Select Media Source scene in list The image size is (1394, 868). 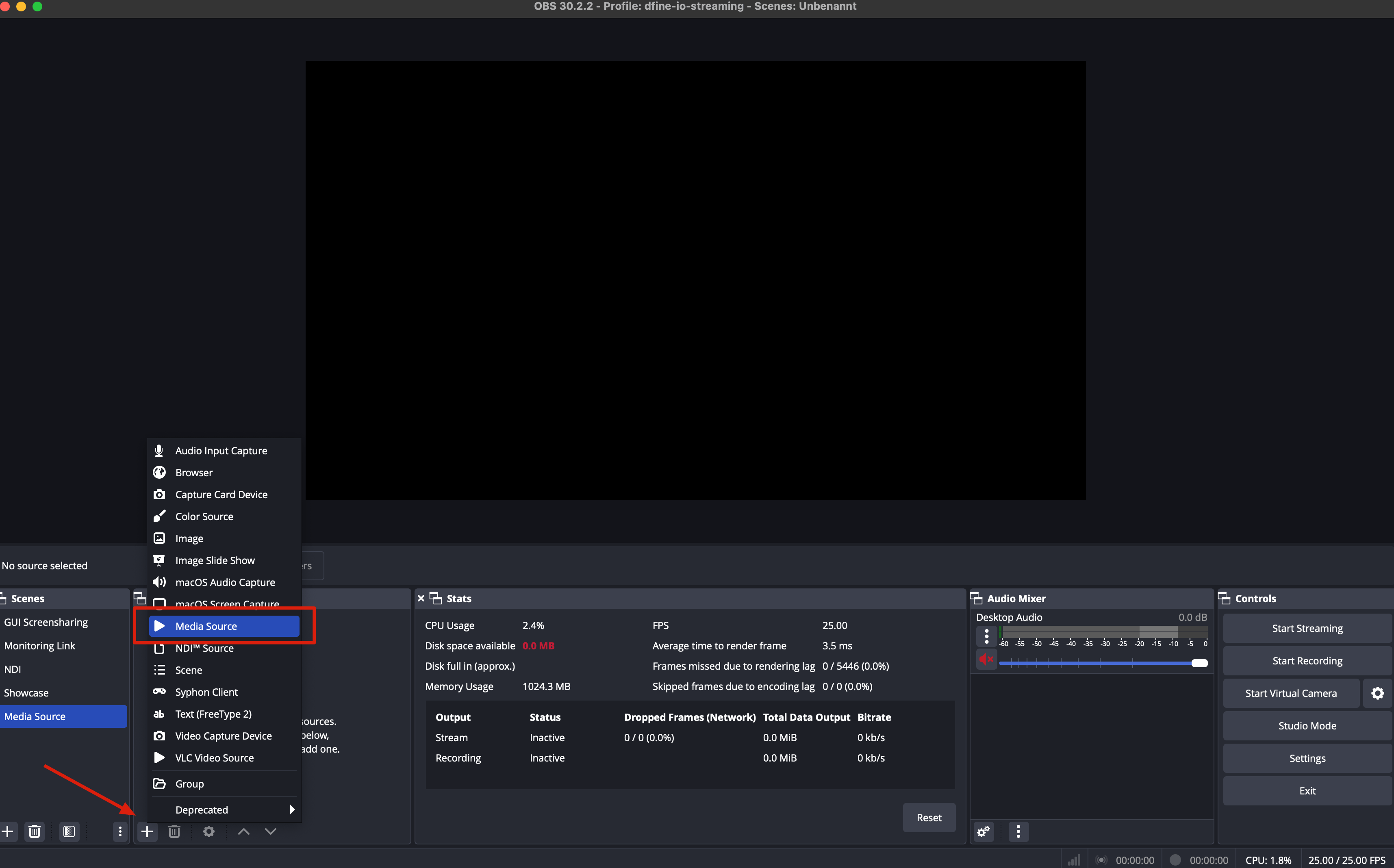[x=63, y=716]
